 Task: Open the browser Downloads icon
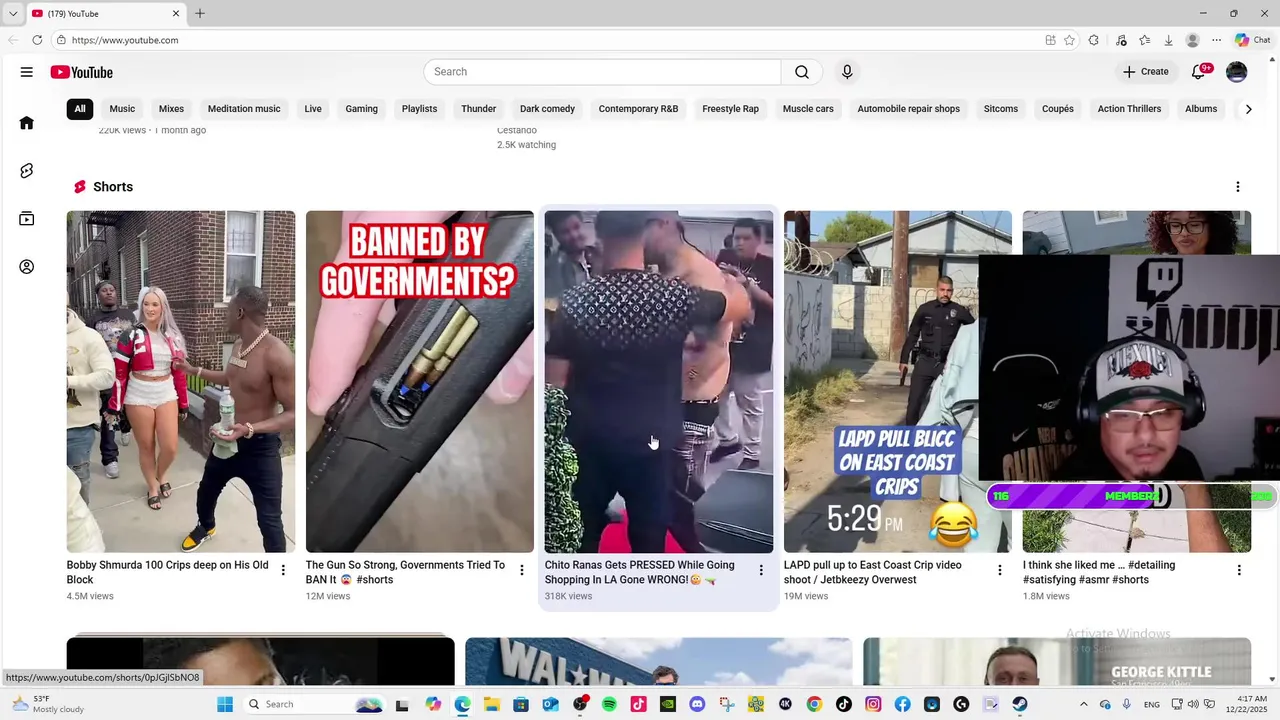pos(1168,40)
